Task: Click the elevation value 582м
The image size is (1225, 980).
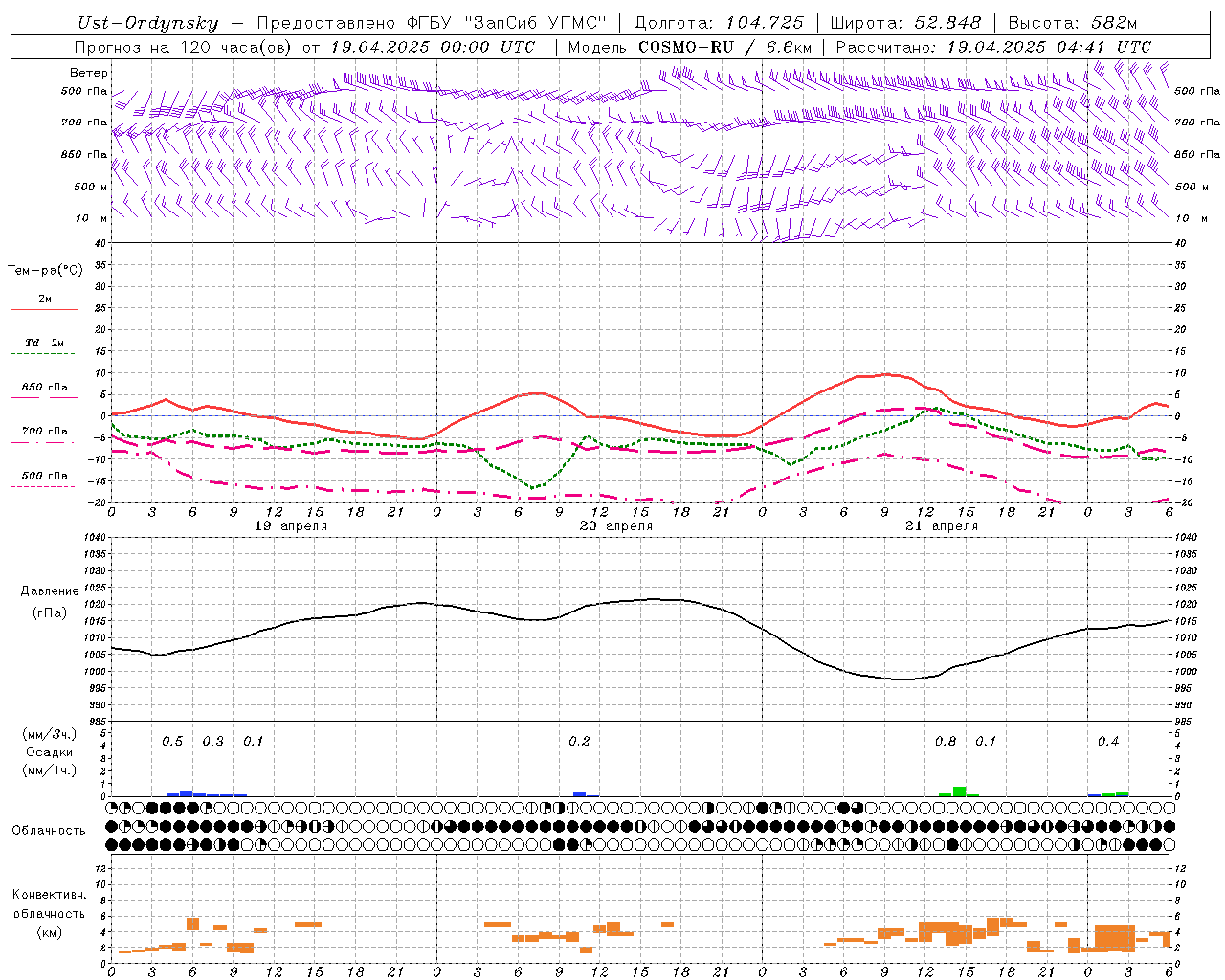Action: (x=1114, y=23)
